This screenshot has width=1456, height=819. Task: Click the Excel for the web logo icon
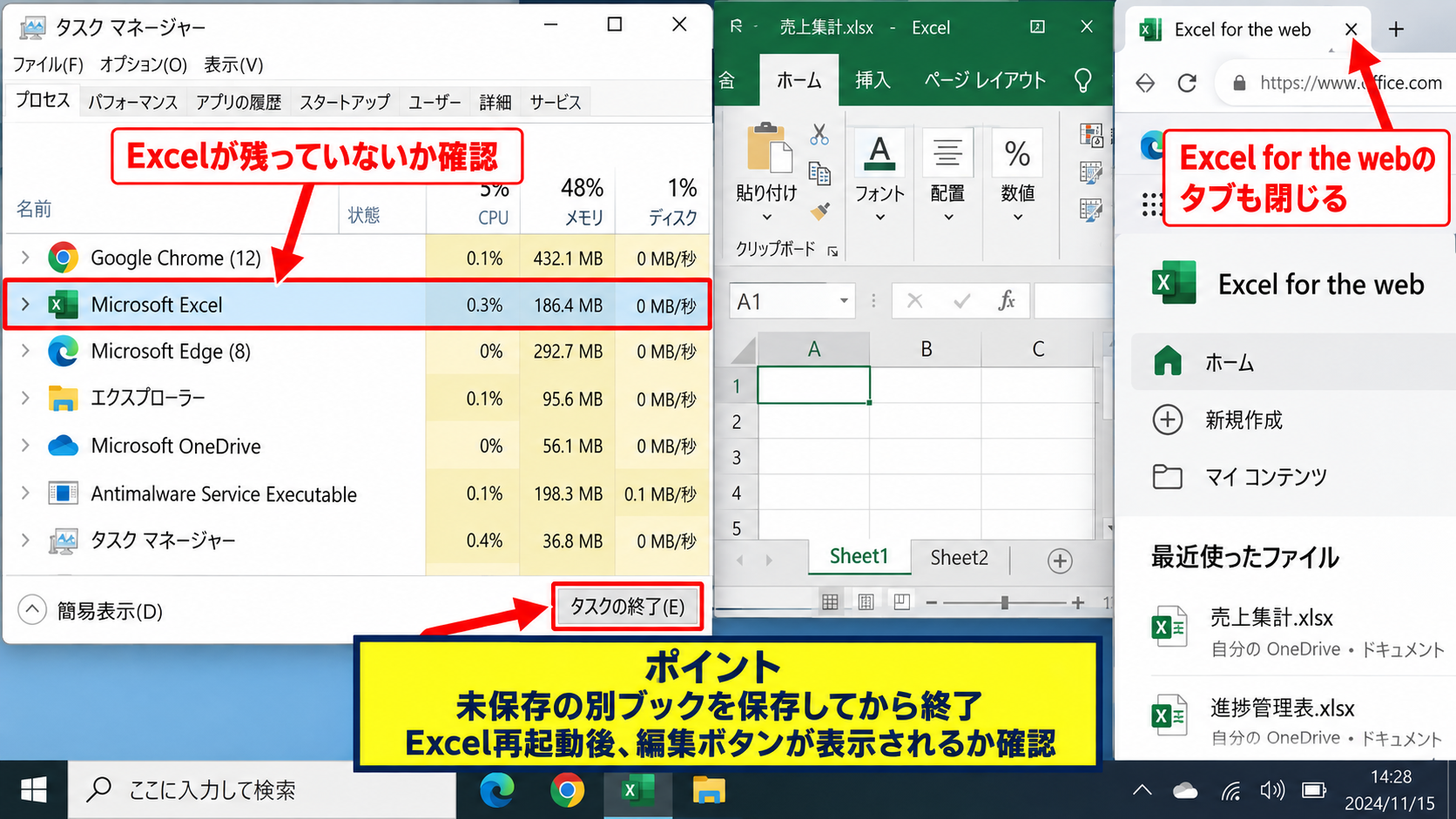(x=1173, y=283)
